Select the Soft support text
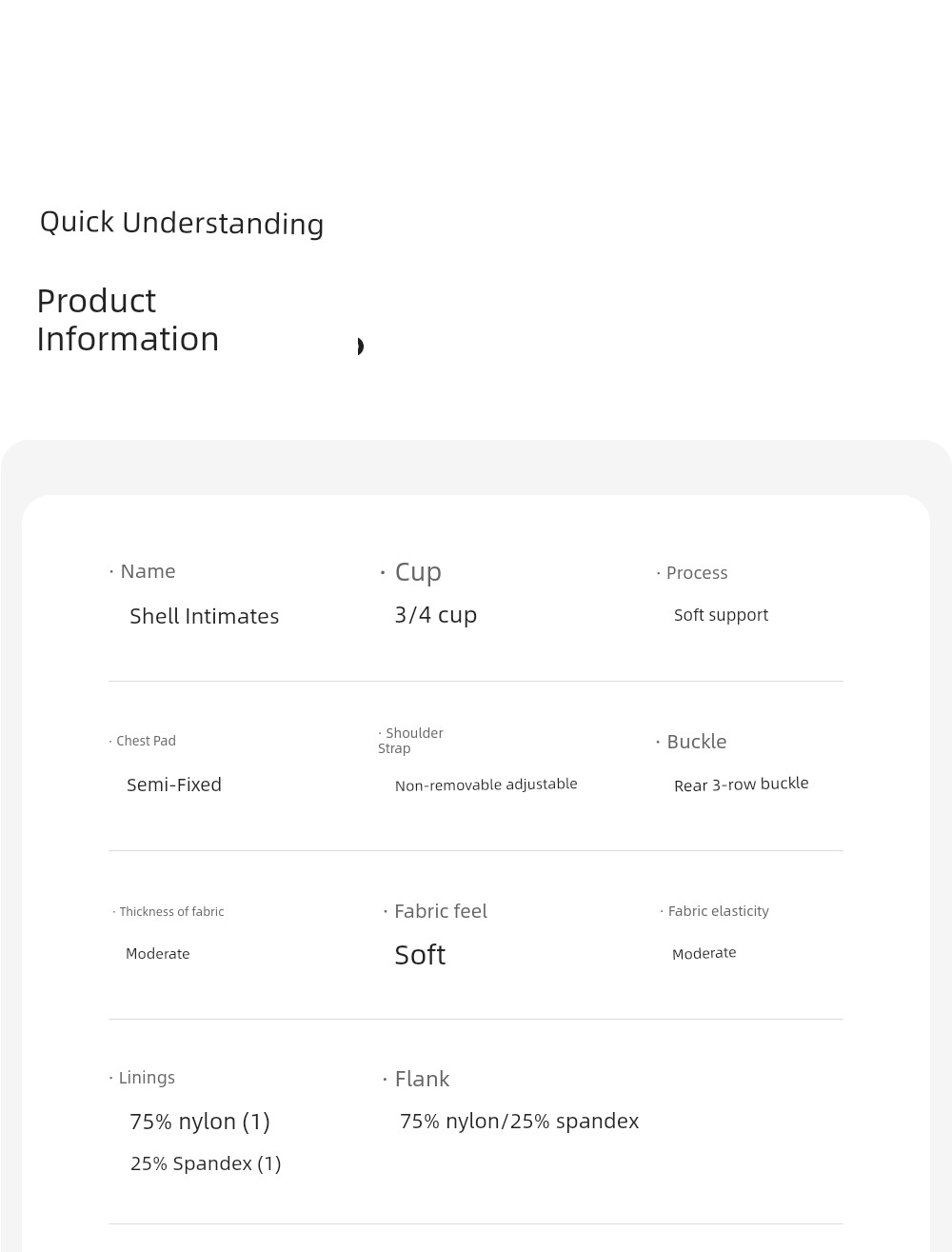The width and height of the screenshot is (952, 1252). pyautogui.click(x=721, y=615)
